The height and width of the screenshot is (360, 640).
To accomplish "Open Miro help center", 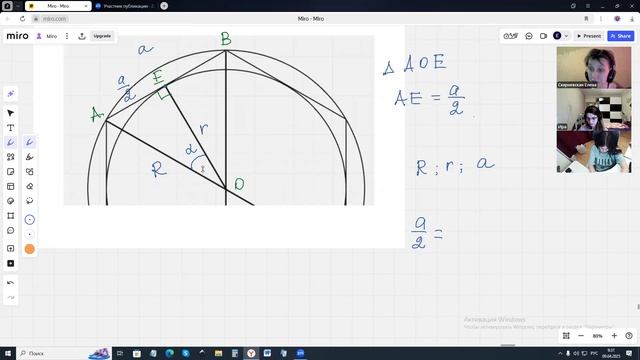I will point(629,336).
